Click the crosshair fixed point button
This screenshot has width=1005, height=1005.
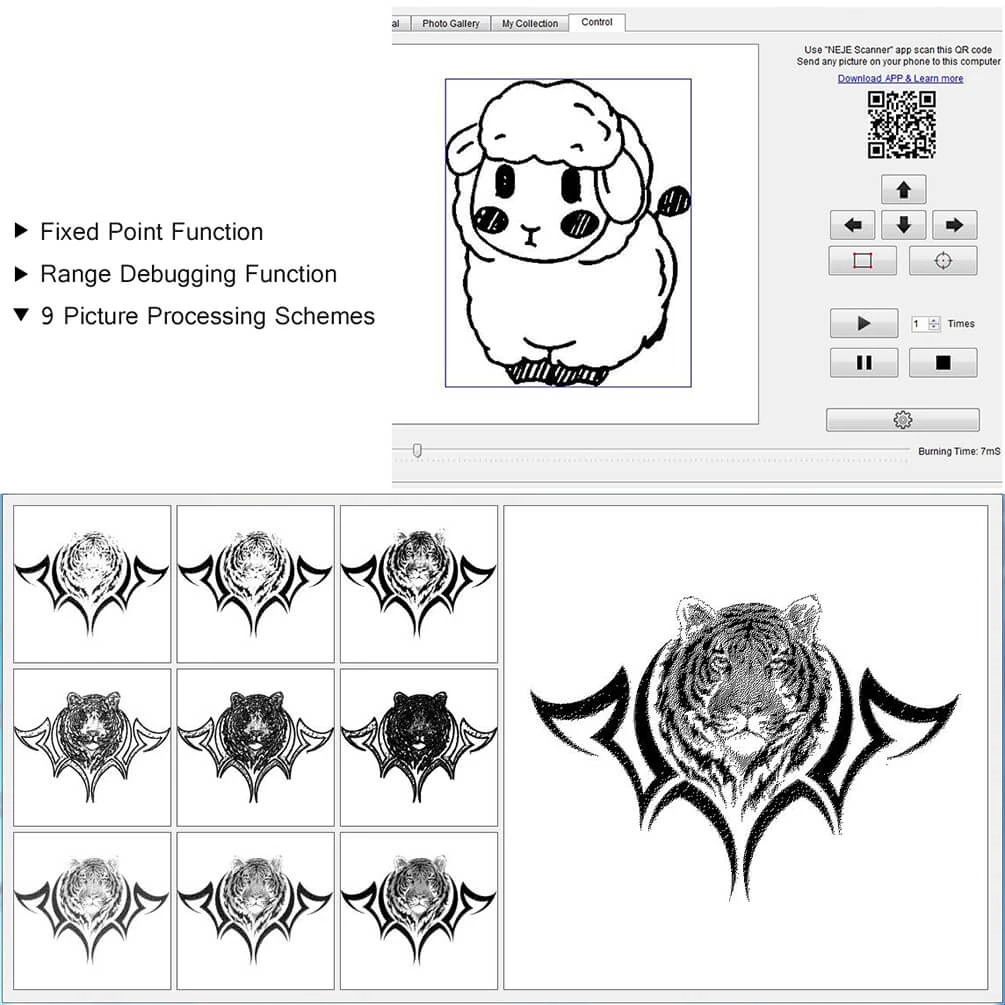[943, 261]
